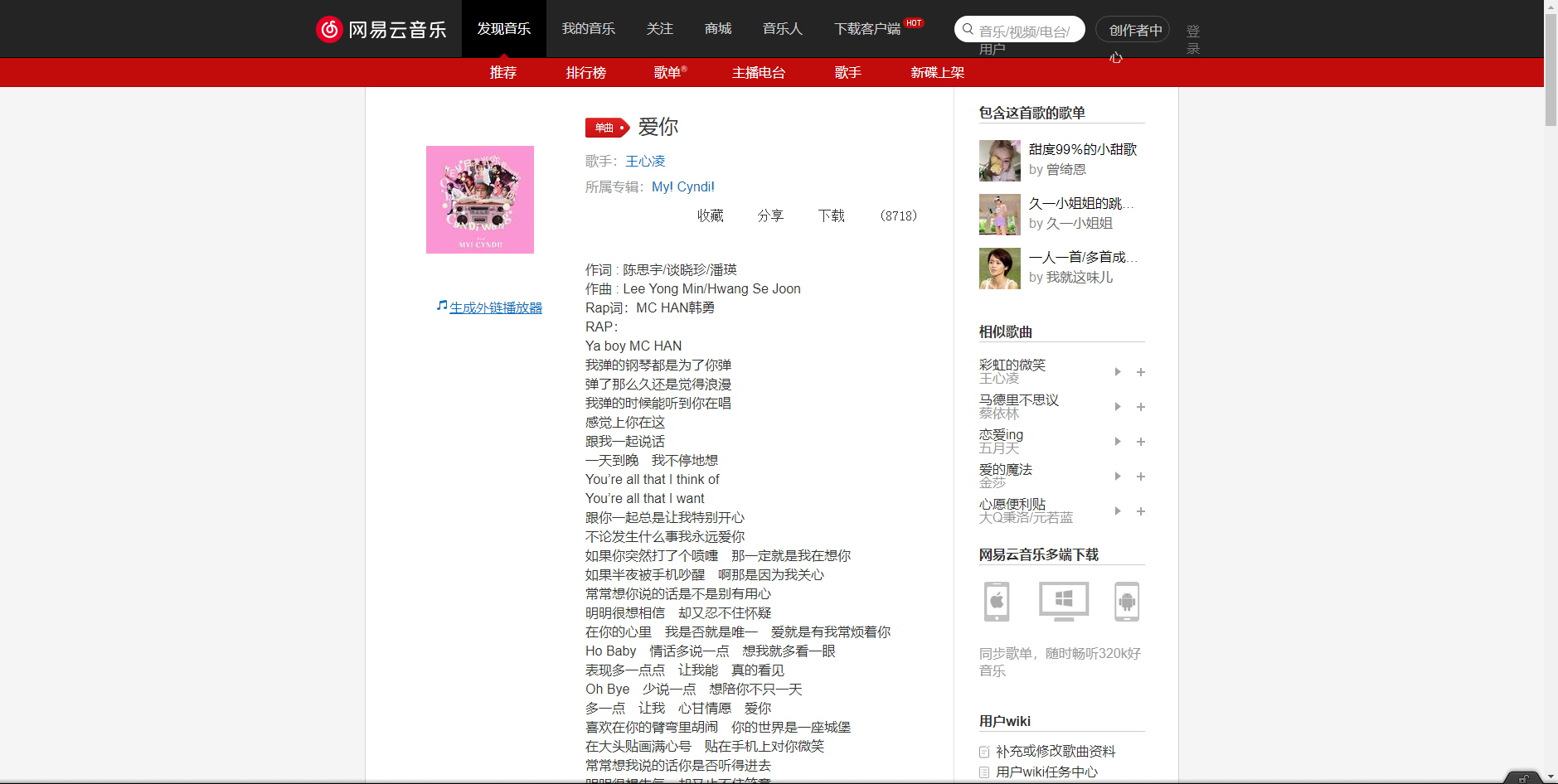Play the similar song 彩虹的微笑

tap(1117, 372)
